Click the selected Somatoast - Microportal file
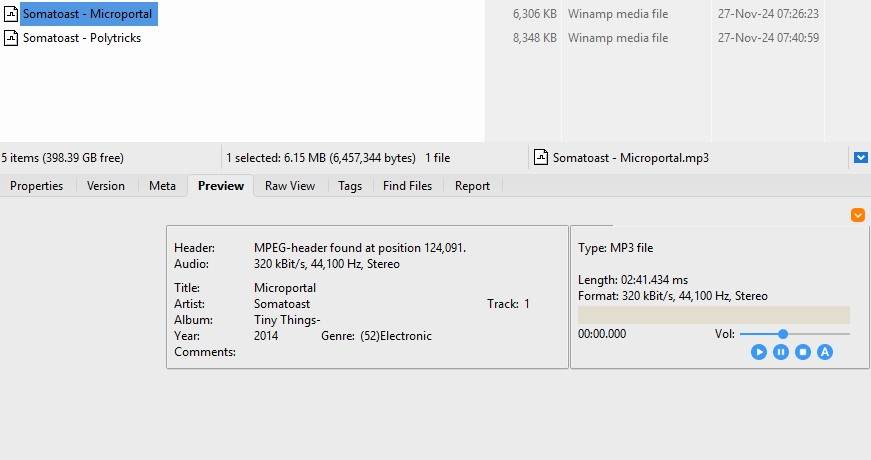Viewport: 871px width, 460px height. coord(87,14)
